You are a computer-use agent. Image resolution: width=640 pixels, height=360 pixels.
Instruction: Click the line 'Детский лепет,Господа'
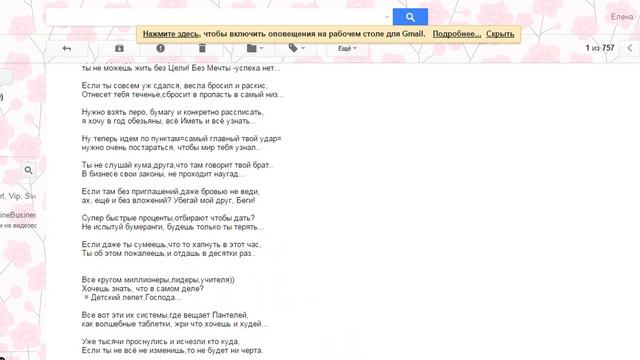(133, 298)
